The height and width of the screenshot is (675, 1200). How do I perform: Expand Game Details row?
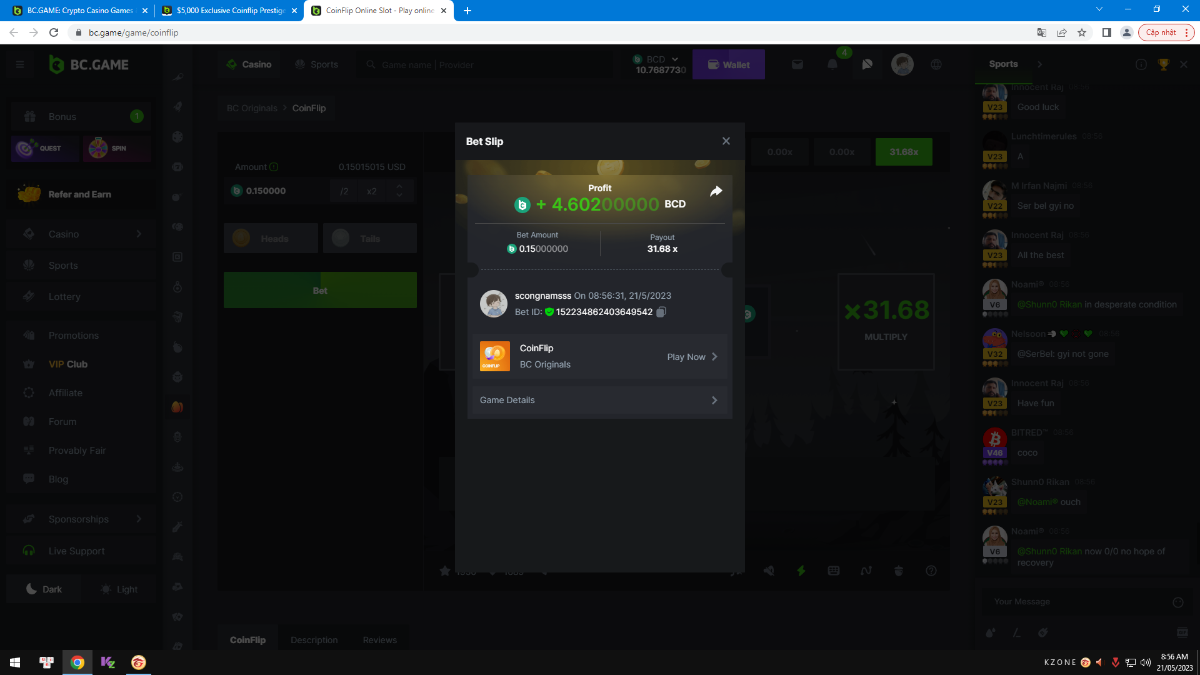pos(599,400)
